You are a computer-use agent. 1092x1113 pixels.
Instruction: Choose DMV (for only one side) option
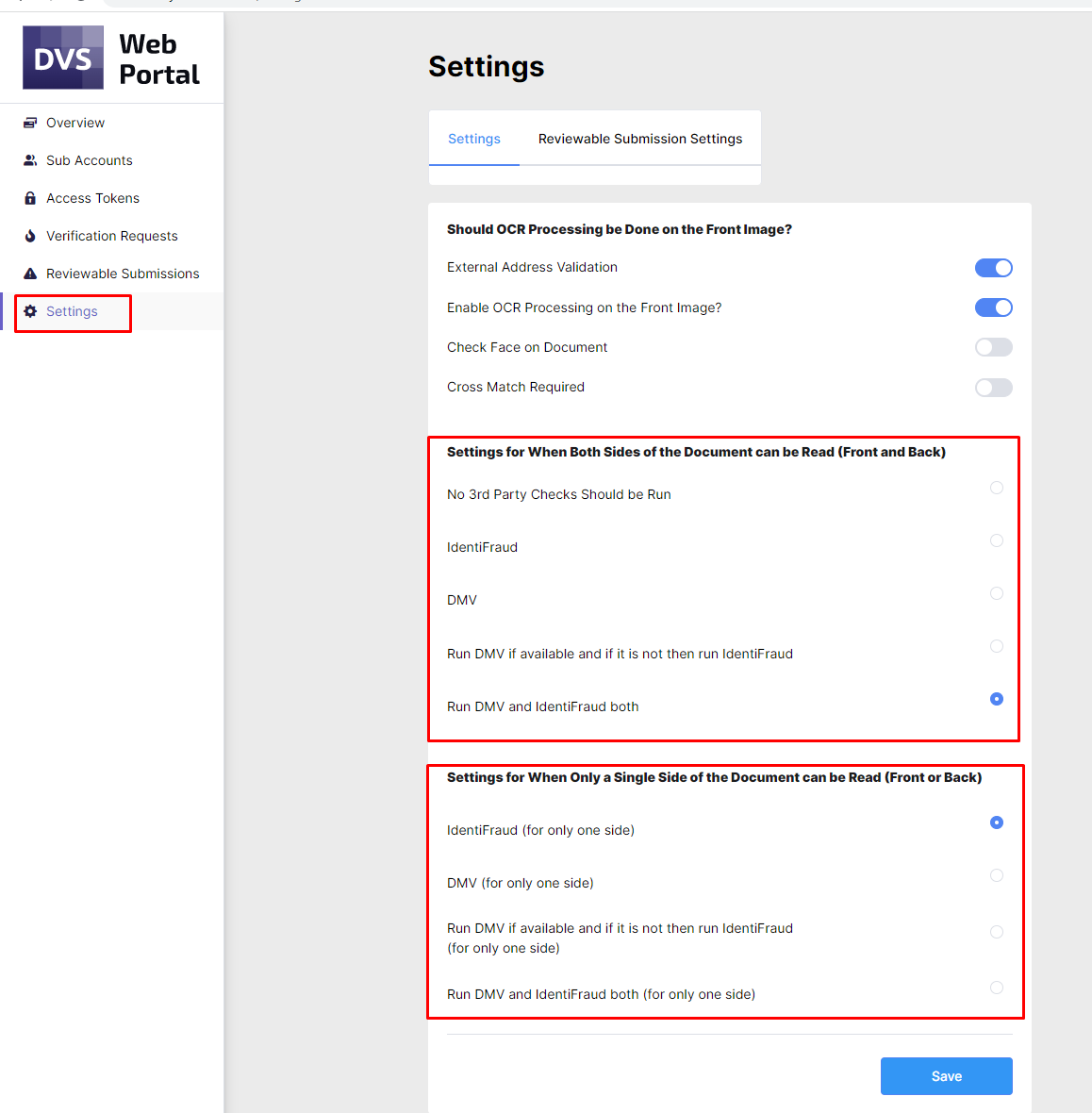tap(996, 875)
